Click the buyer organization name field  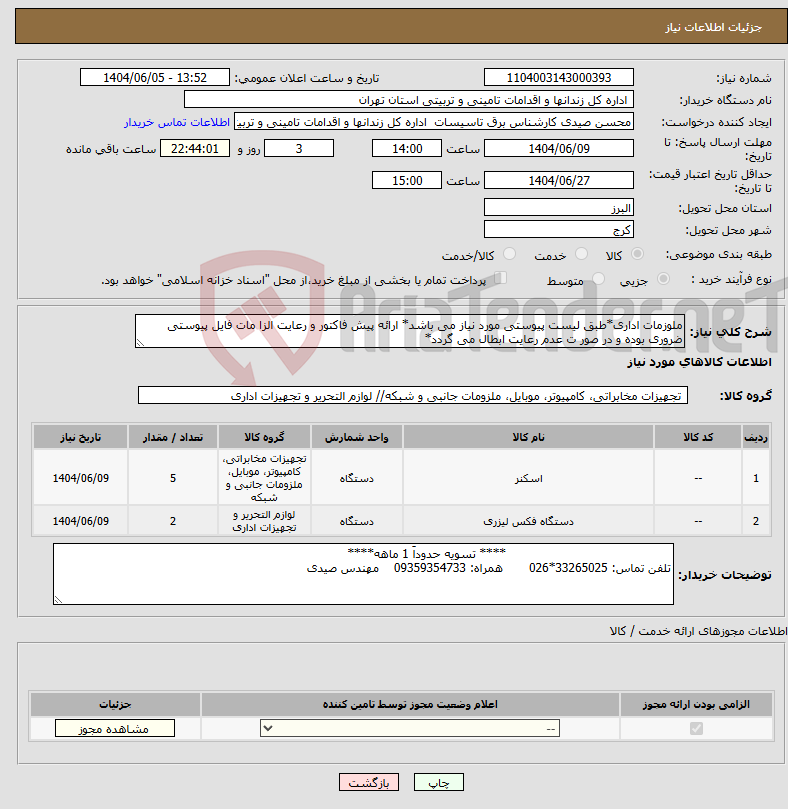(x=409, y=100)
